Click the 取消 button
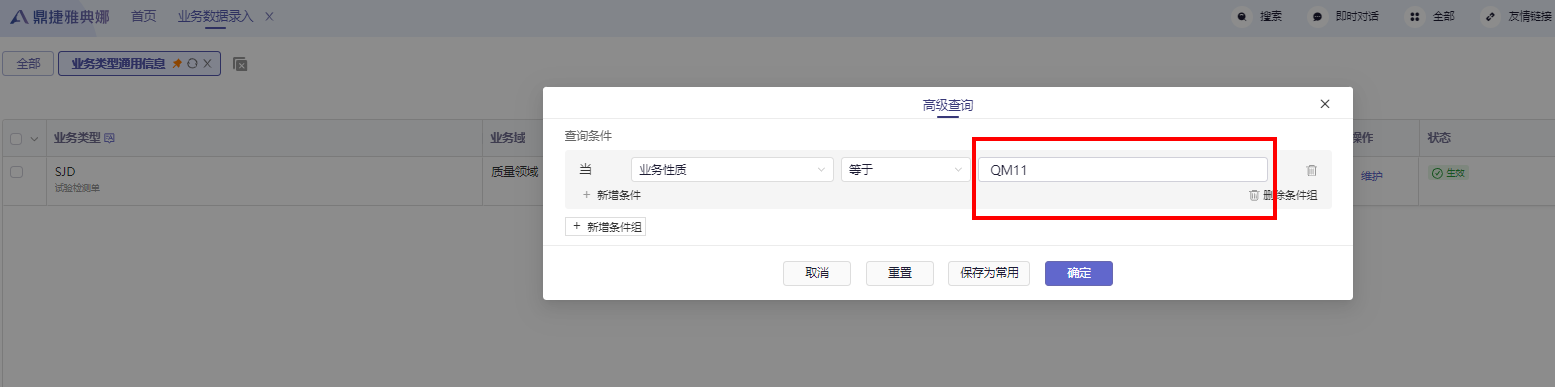Viewport: 1555px width, 387px height. coord(816,273)
